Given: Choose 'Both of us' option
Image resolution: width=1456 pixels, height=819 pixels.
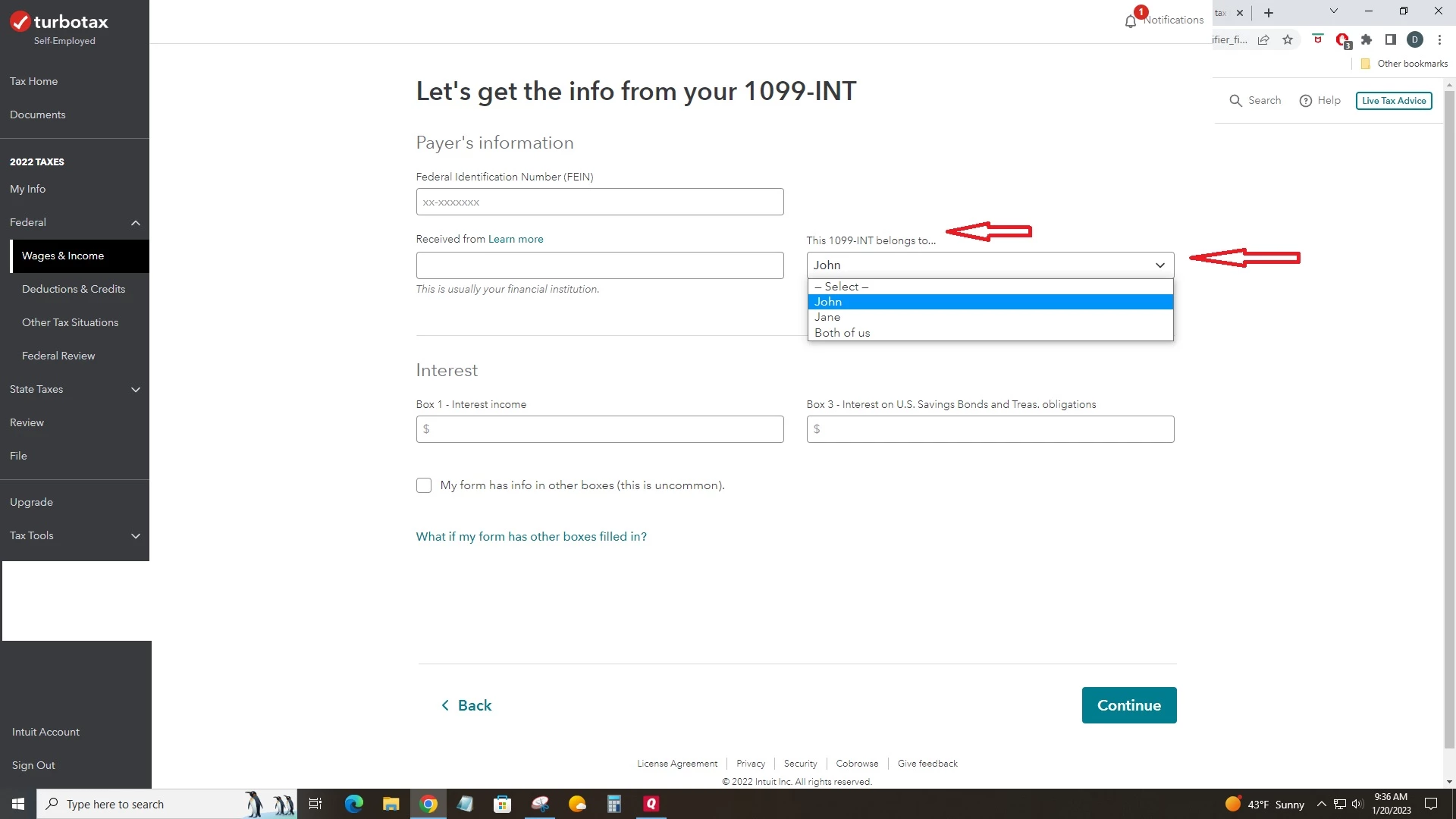Looking at the screenshot, I should (x=990, y=333).
